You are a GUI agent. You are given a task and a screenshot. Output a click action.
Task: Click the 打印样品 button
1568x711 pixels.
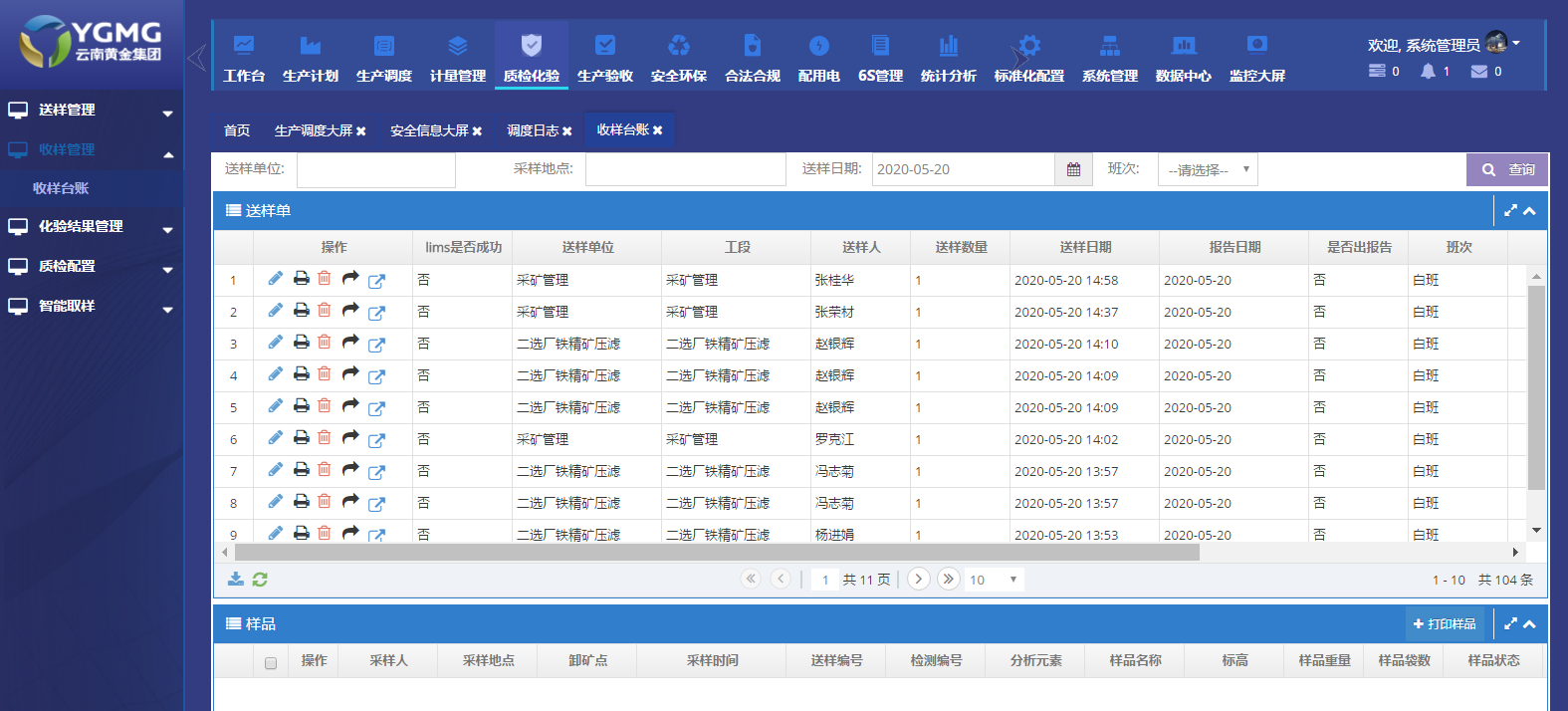[1444, 624]
